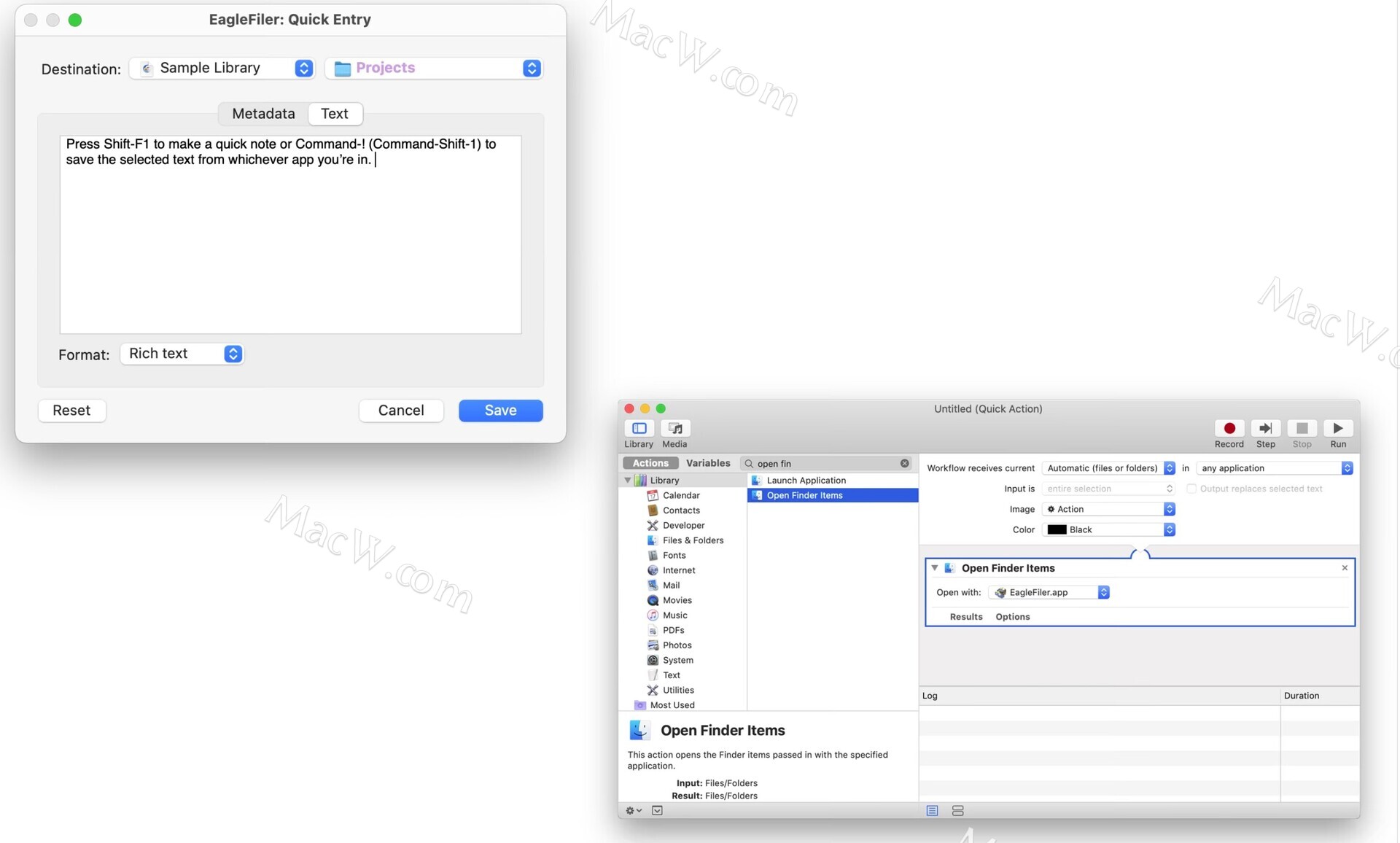This screenshot has width=1400, height=843.
Task: Open the Media browser icon
Action: (674, 429)
